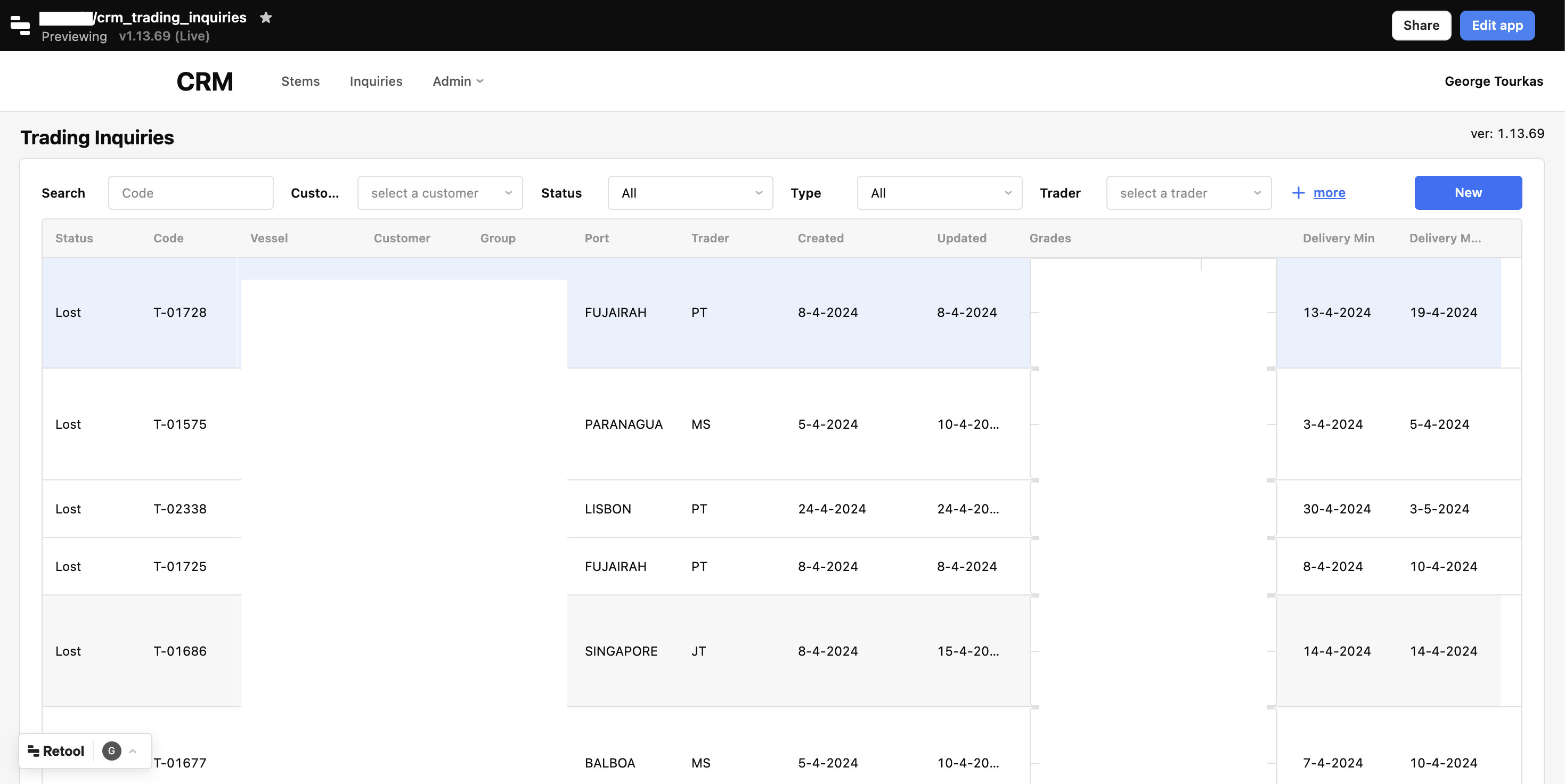Sort by Delivery Min column header

tap(1339, 239)
